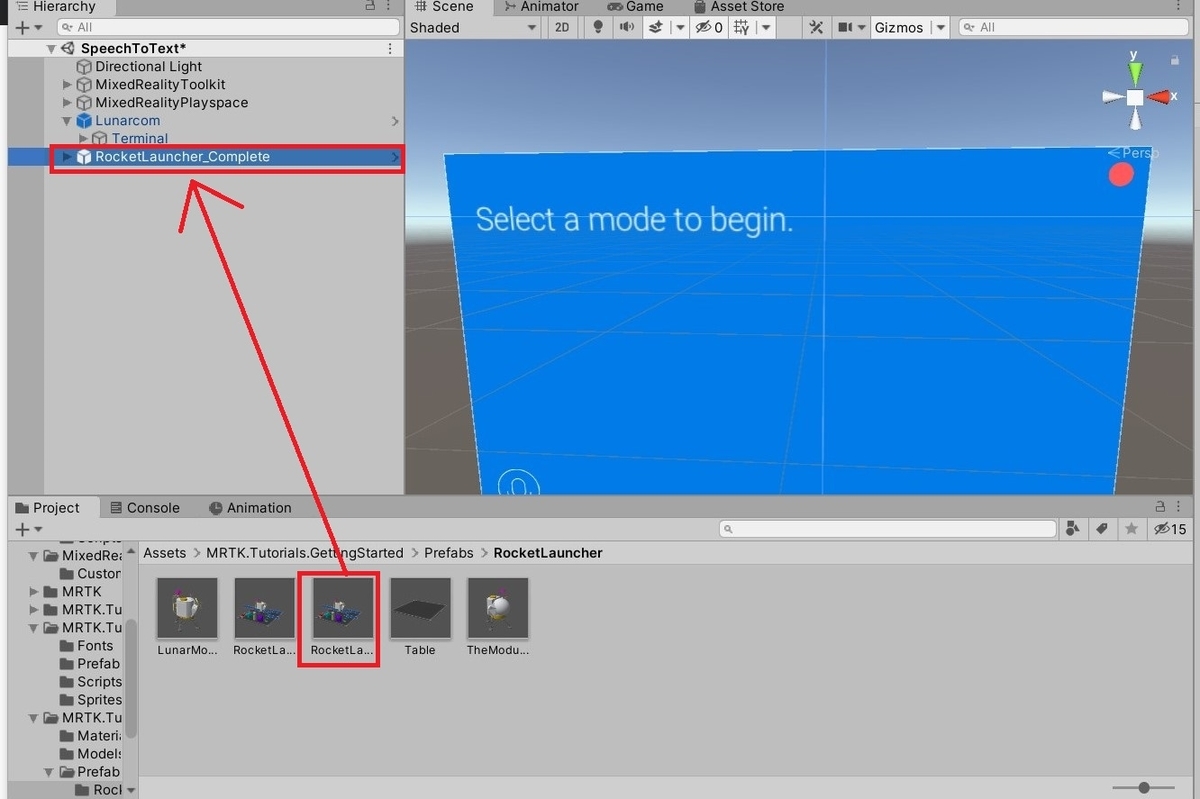Toggle the Project panel lock icon
The image size is (1200, 799).
1161,507
